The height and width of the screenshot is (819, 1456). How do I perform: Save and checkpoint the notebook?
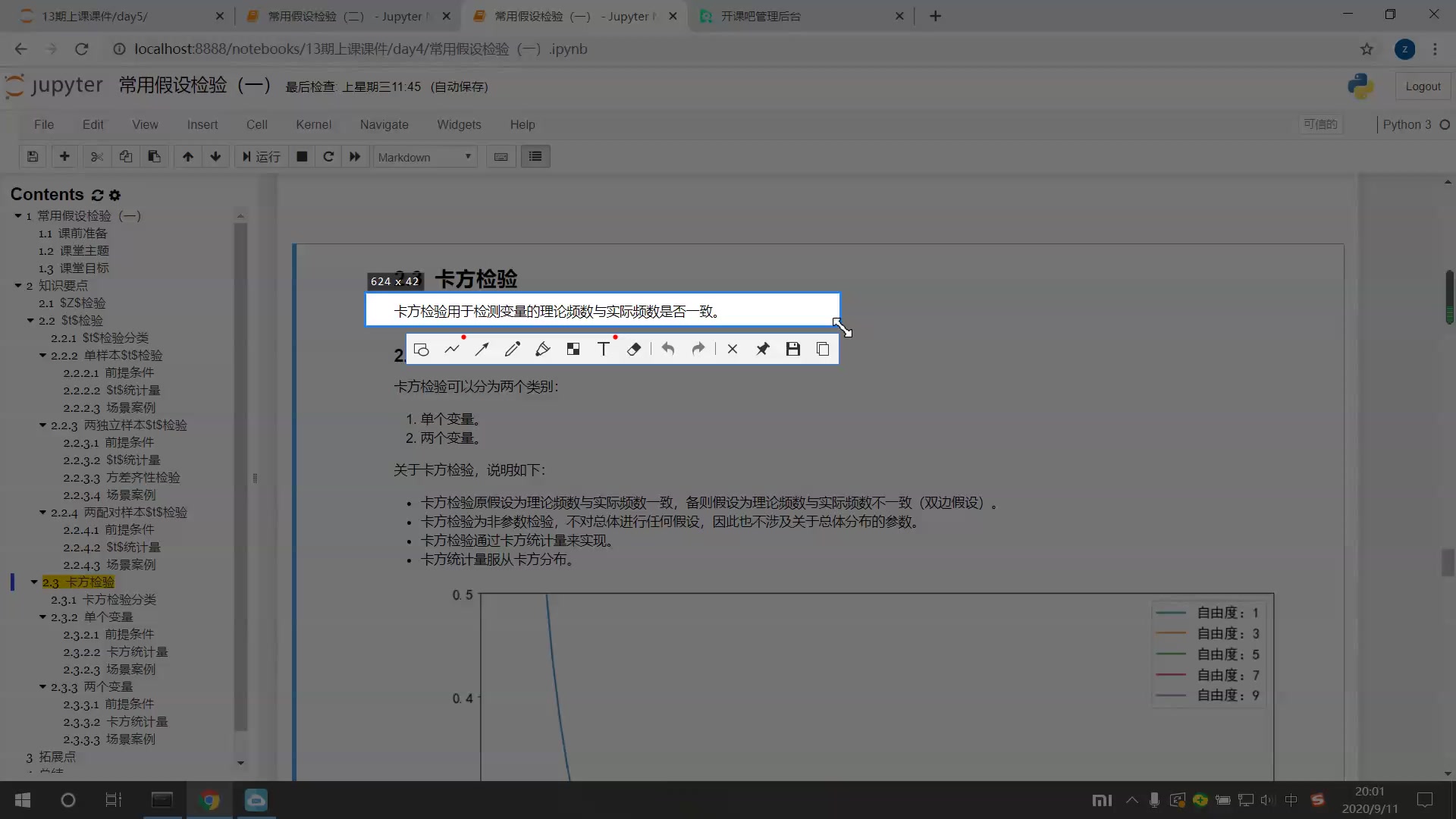(33, 157)
